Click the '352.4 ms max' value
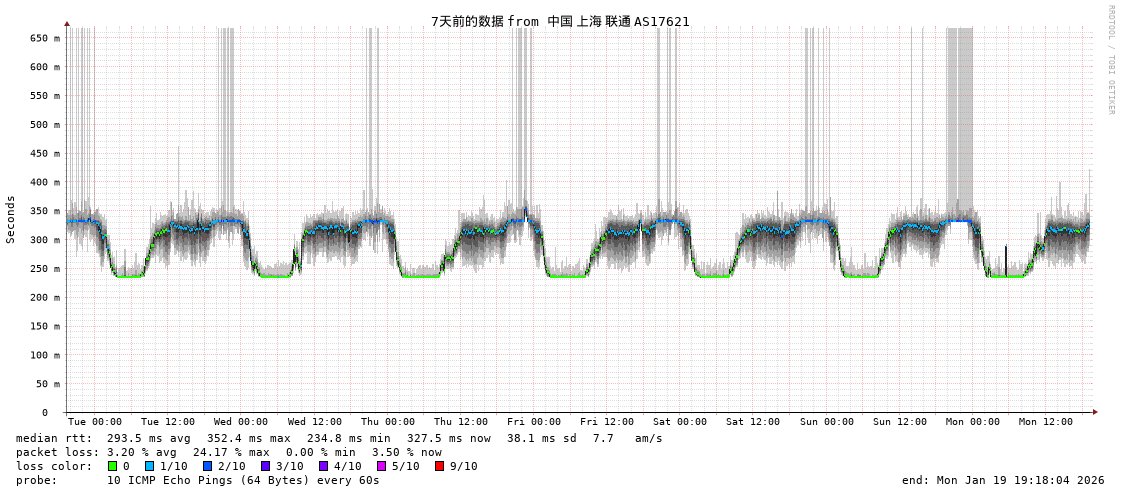The image size is (1121, 494). 249,438
